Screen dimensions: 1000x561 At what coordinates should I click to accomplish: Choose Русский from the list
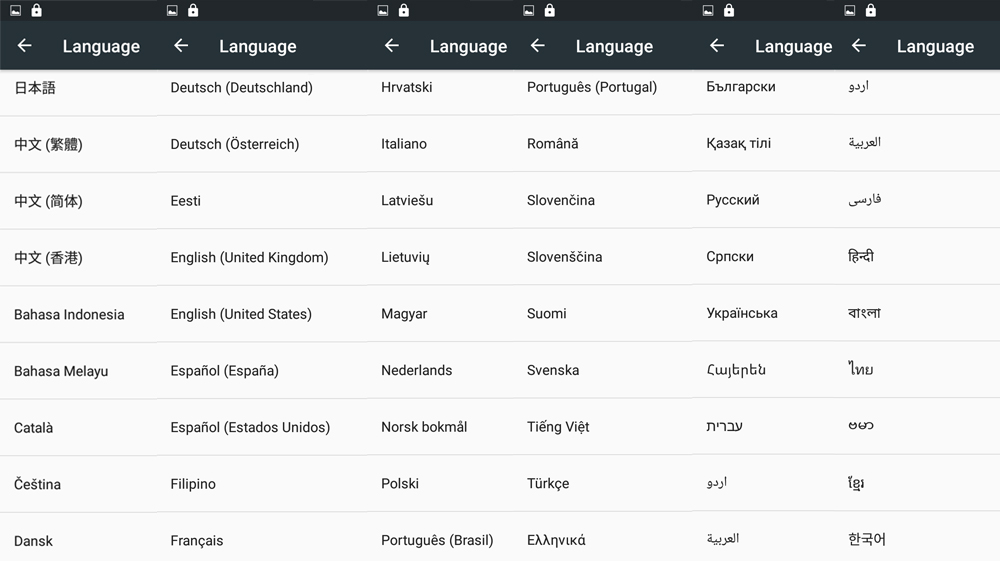[733, 200]
